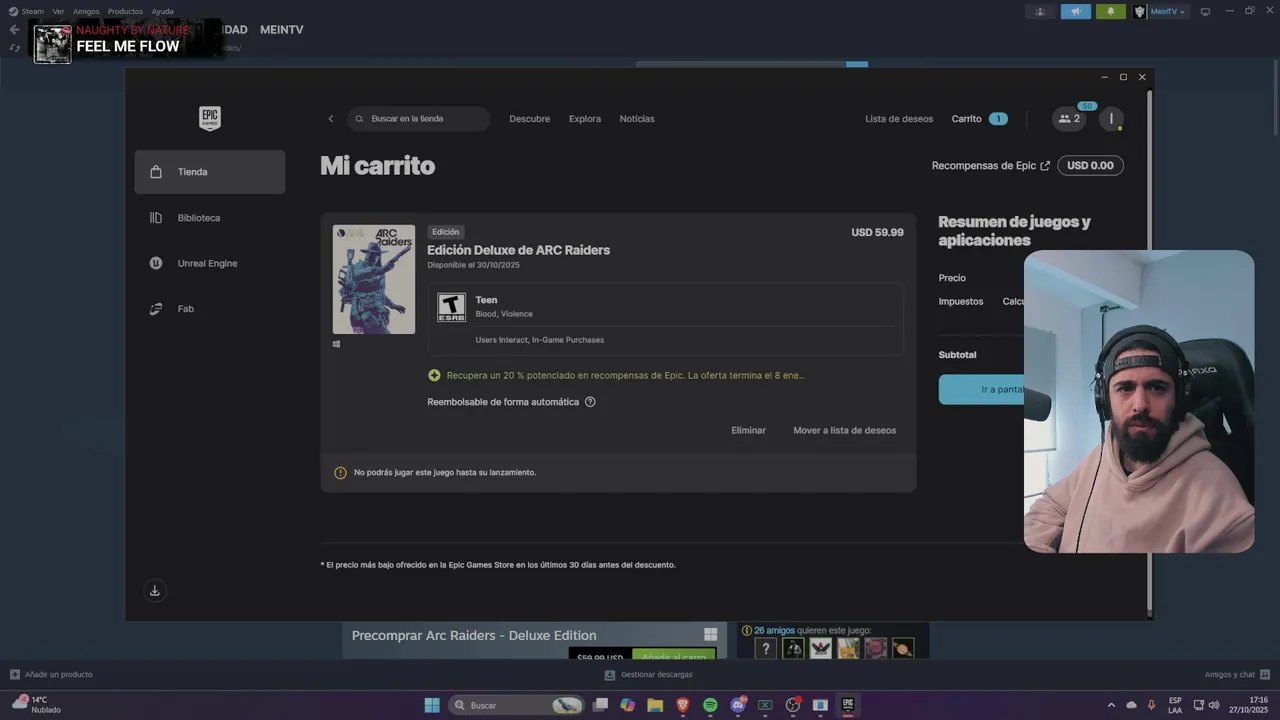1280x720 pixels.
Task: Open Amigos y chat in Steam
Action: [x=1237, y=675]
